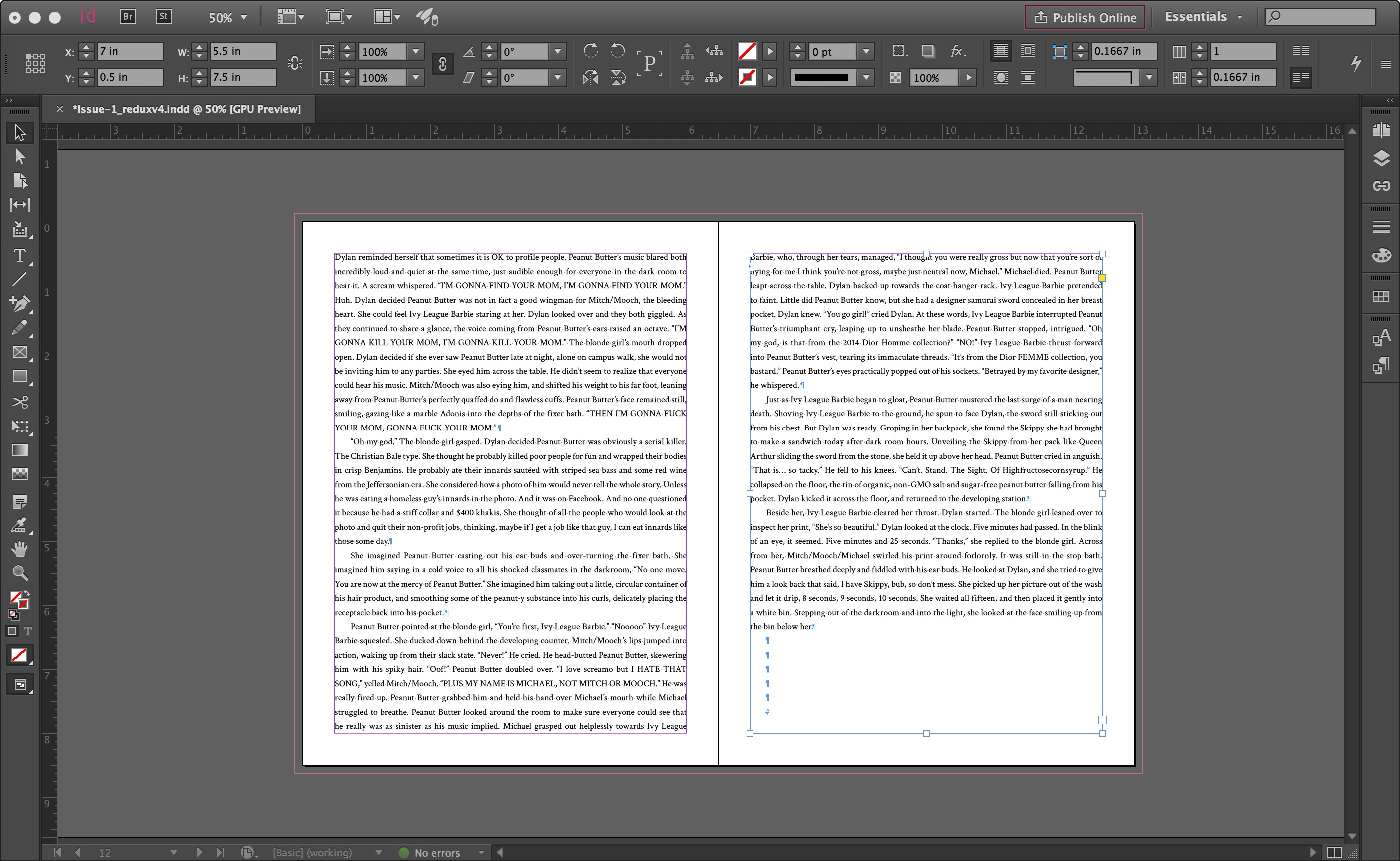Go to next page arrow button
This screenshot has width=1400, height=861.
(199, 853)
